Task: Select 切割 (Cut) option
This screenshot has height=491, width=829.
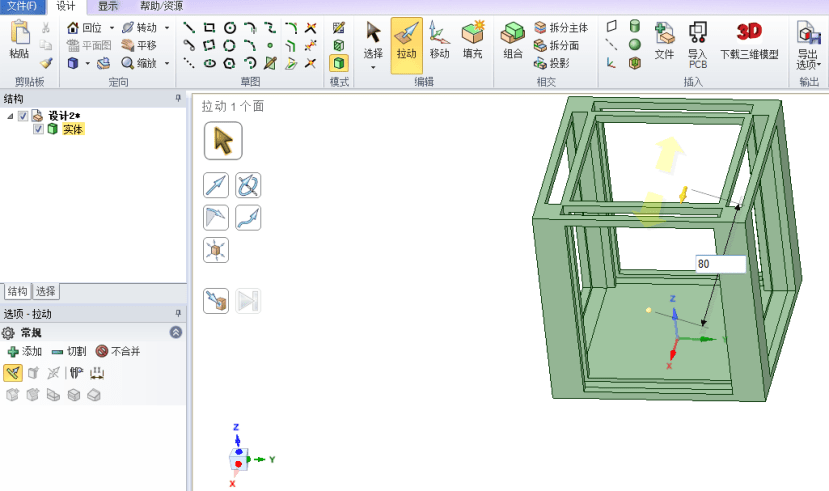Action: [69, 351]
